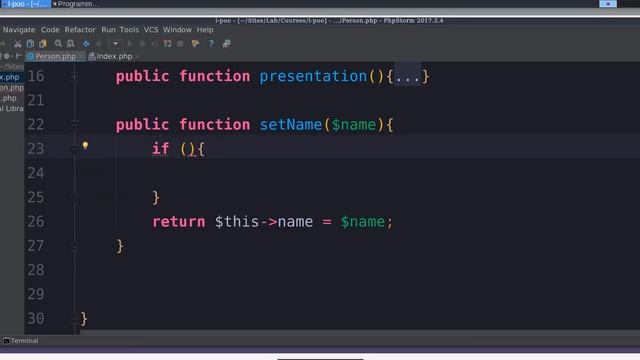Click 'function' keyword on line 16
Image resolution: width=640 pixels, height=360 pixels.
pyautogui.click(x=215, y=76)
